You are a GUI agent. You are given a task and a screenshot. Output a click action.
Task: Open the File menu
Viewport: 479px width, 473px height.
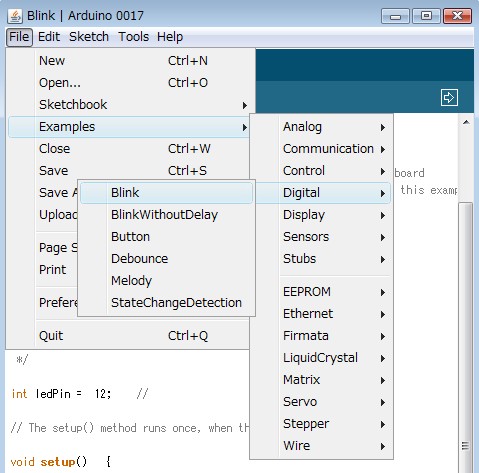click(x=19, y=37)
